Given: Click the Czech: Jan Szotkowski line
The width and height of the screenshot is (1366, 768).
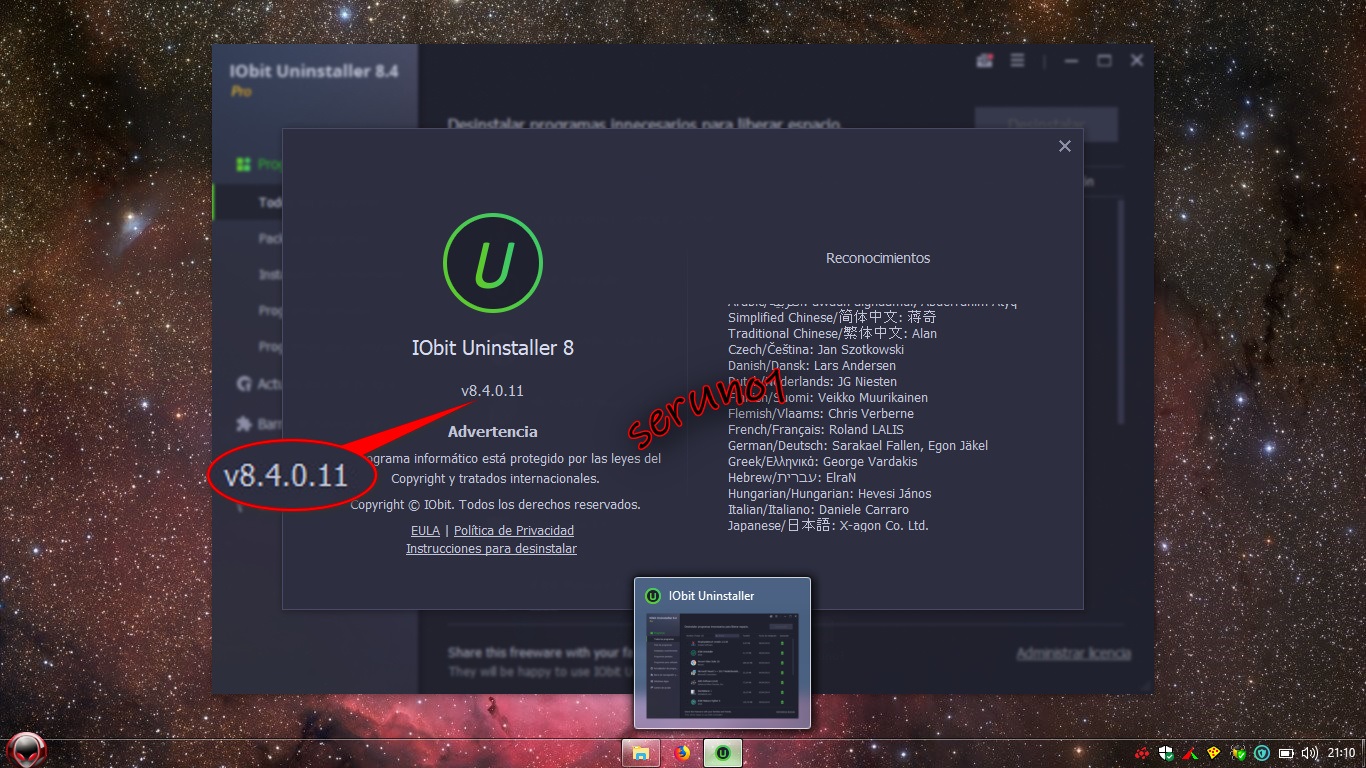Looking at the screenshot, I should (816, 349).
